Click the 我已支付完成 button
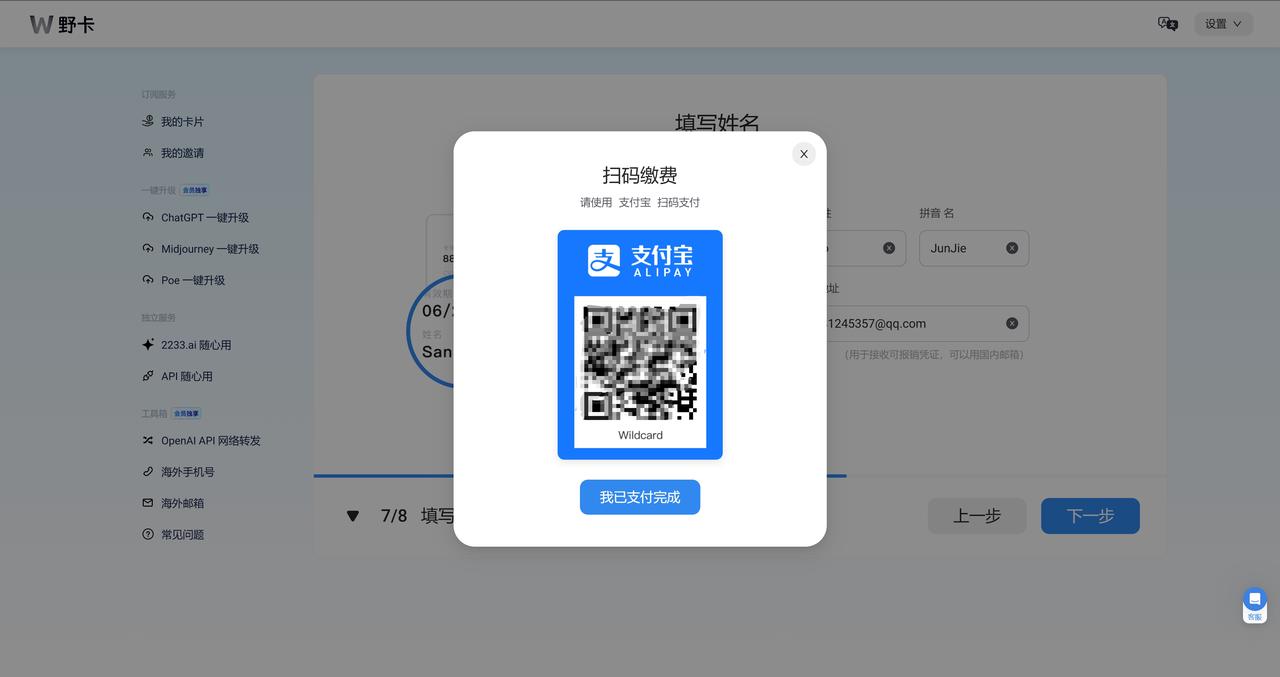This screenshot has width=1280, height=677. [640, 497]
